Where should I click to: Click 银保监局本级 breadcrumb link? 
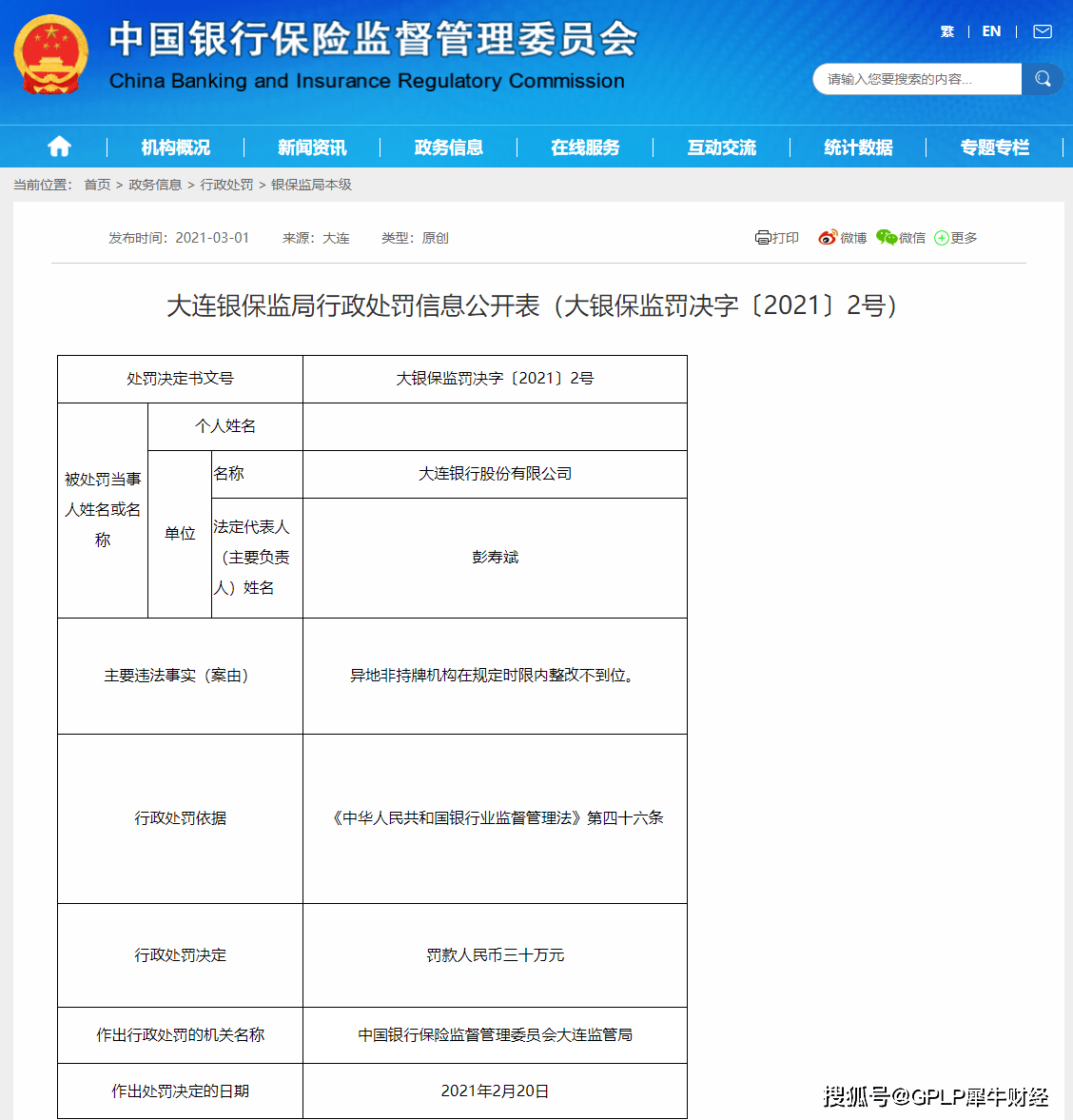click(311, 185)
